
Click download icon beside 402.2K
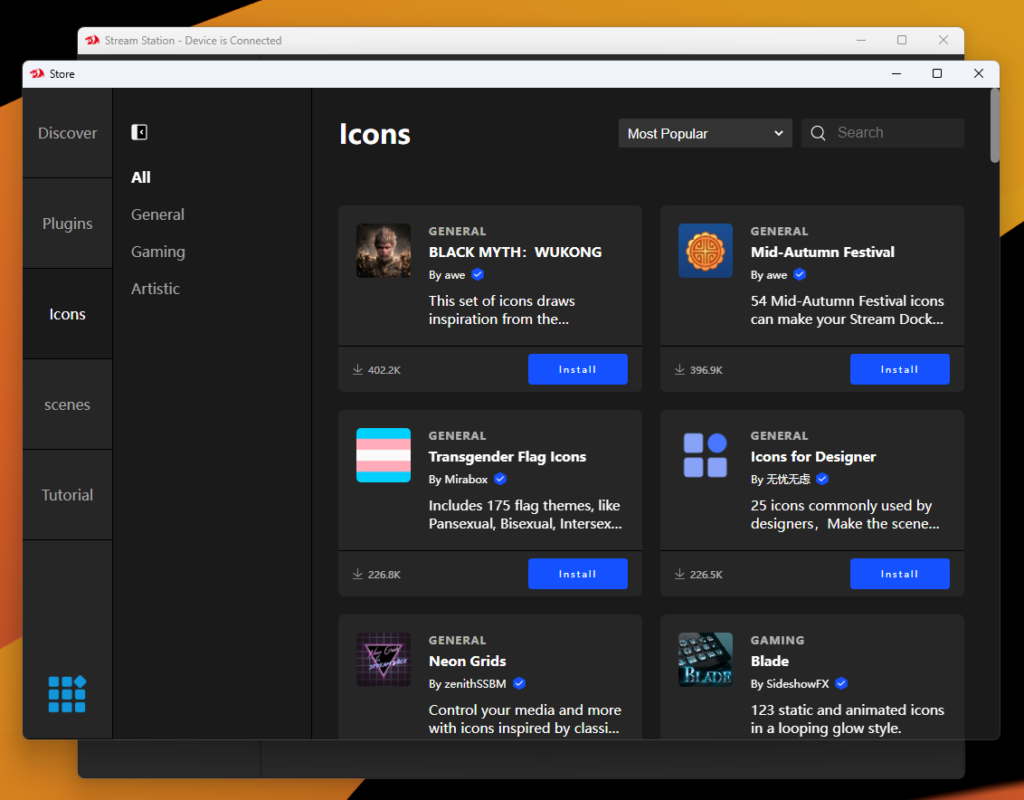pos(358,370)
